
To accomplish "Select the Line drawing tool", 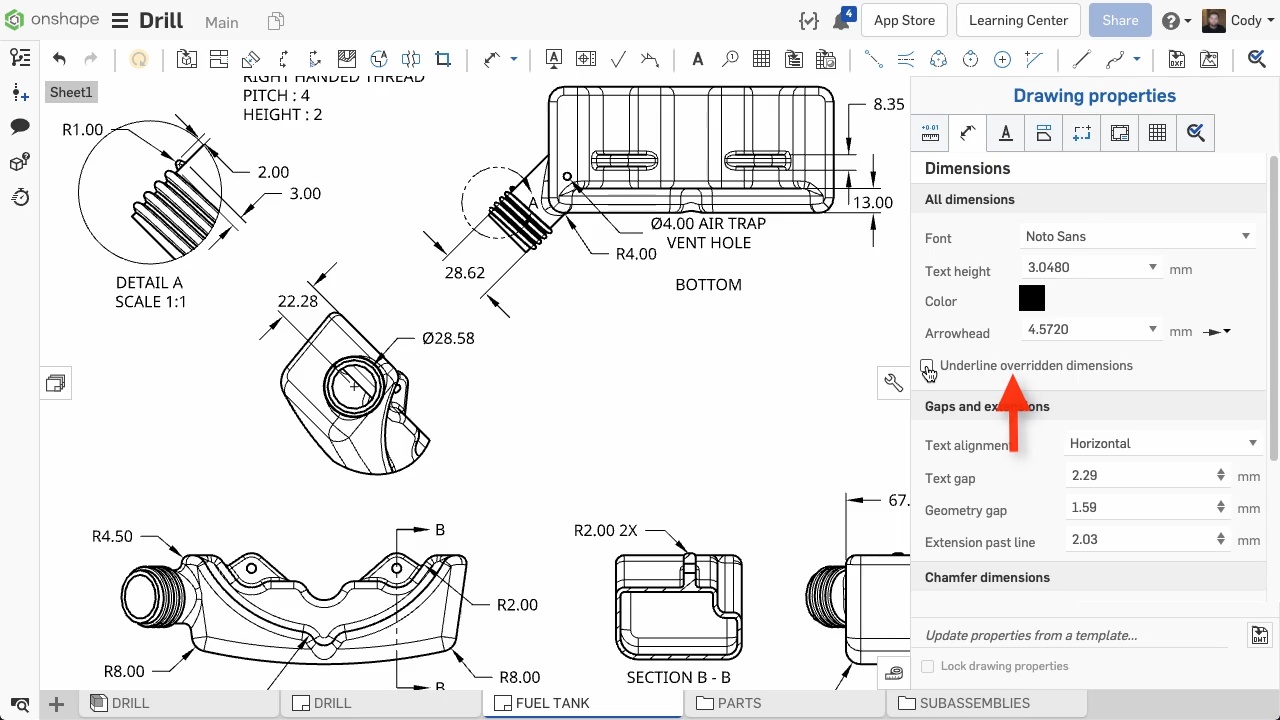I will click(x=1081, y=59).
